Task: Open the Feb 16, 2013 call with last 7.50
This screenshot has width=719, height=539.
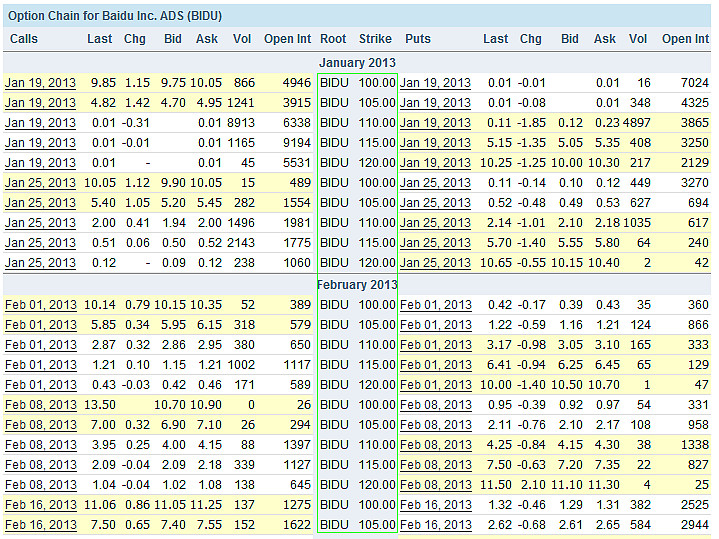Action: click(41, 525)
